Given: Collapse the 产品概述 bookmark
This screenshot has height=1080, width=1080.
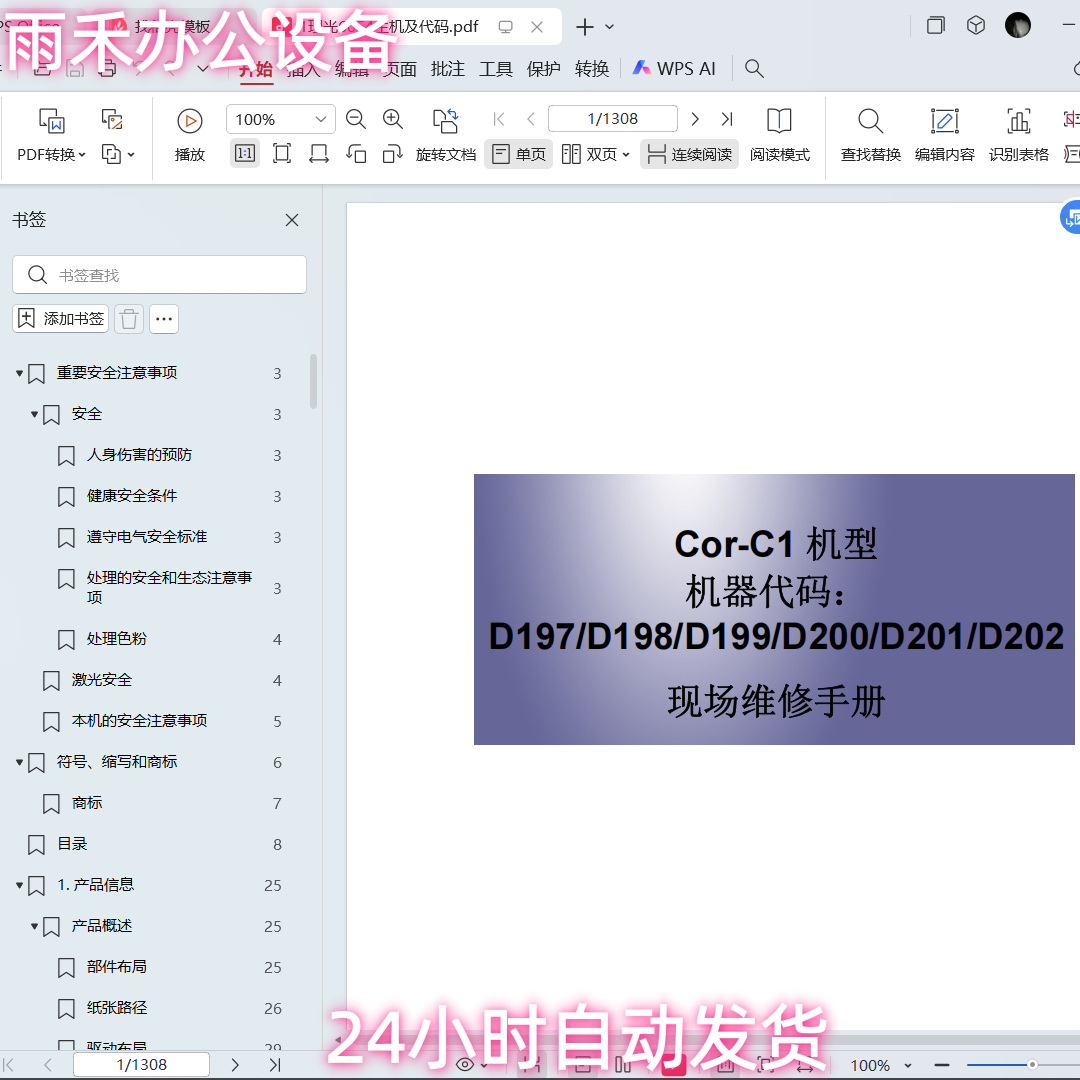Looking at the screenshot, I should (x=34, y=926).
